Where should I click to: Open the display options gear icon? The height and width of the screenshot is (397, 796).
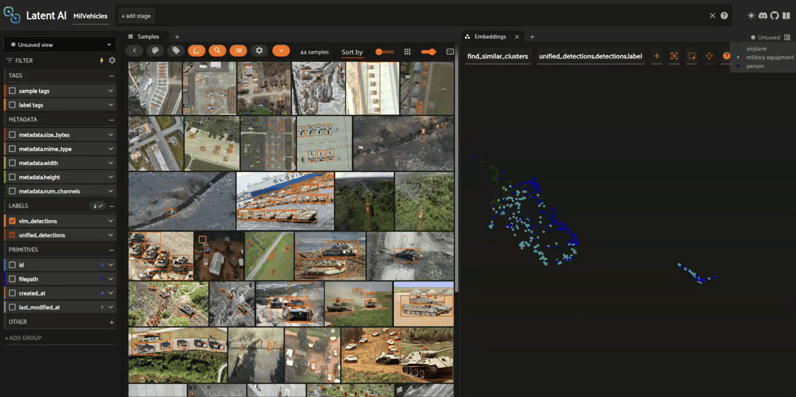pos(259,51)
